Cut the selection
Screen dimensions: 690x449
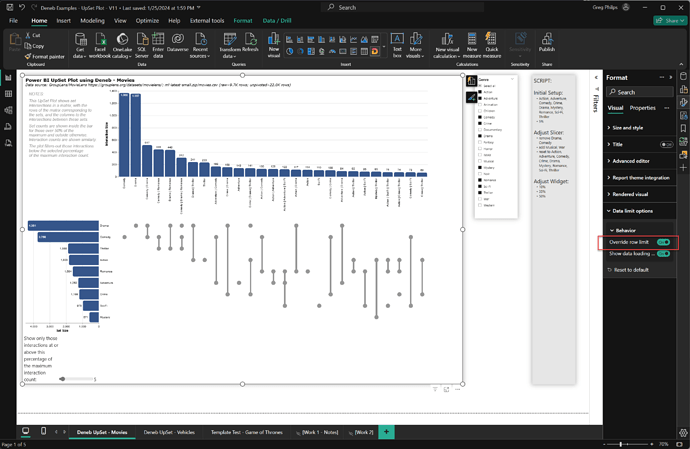(33, 35)
